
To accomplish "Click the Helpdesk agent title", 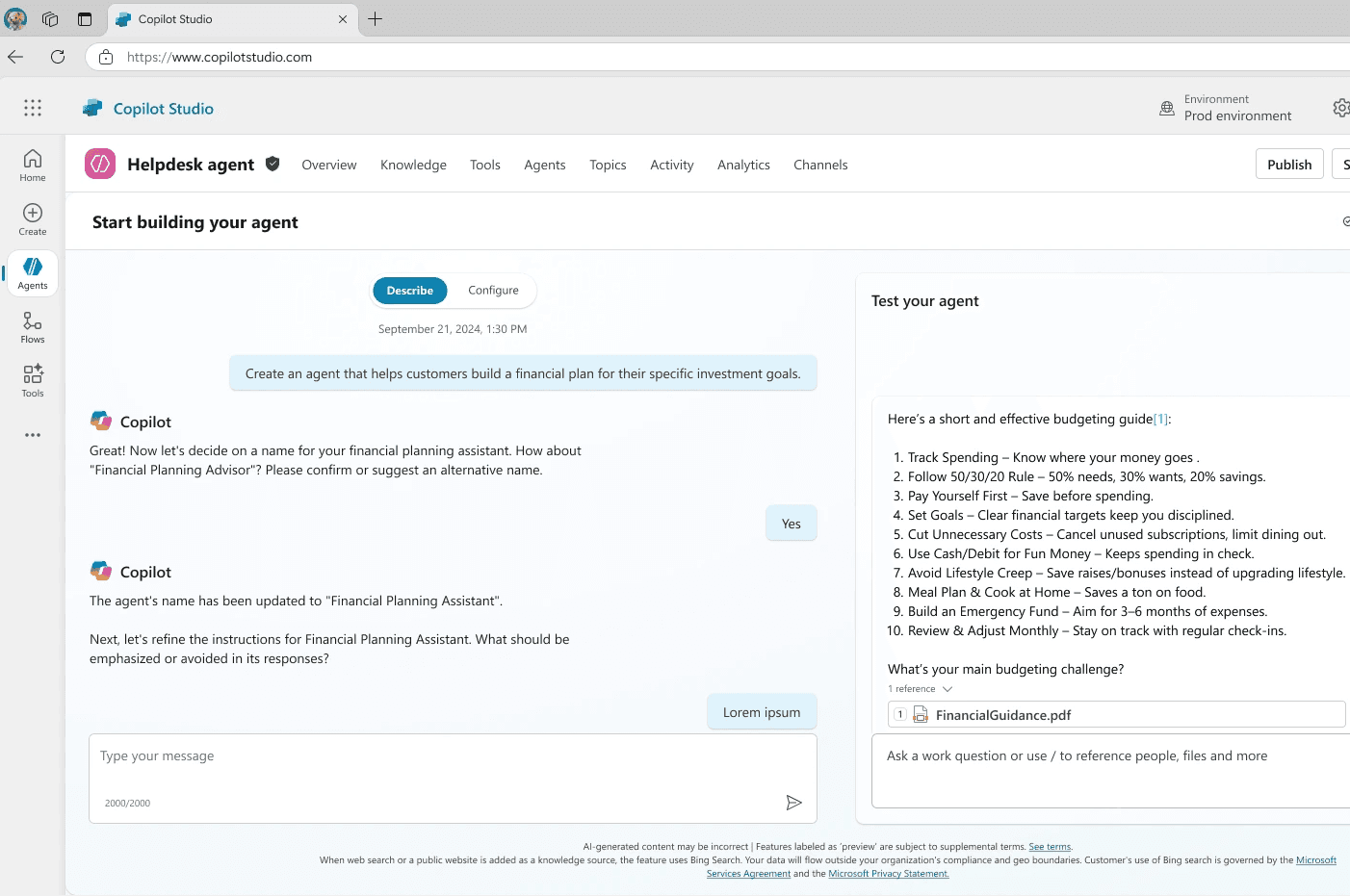I will click(x=191, y=165).
